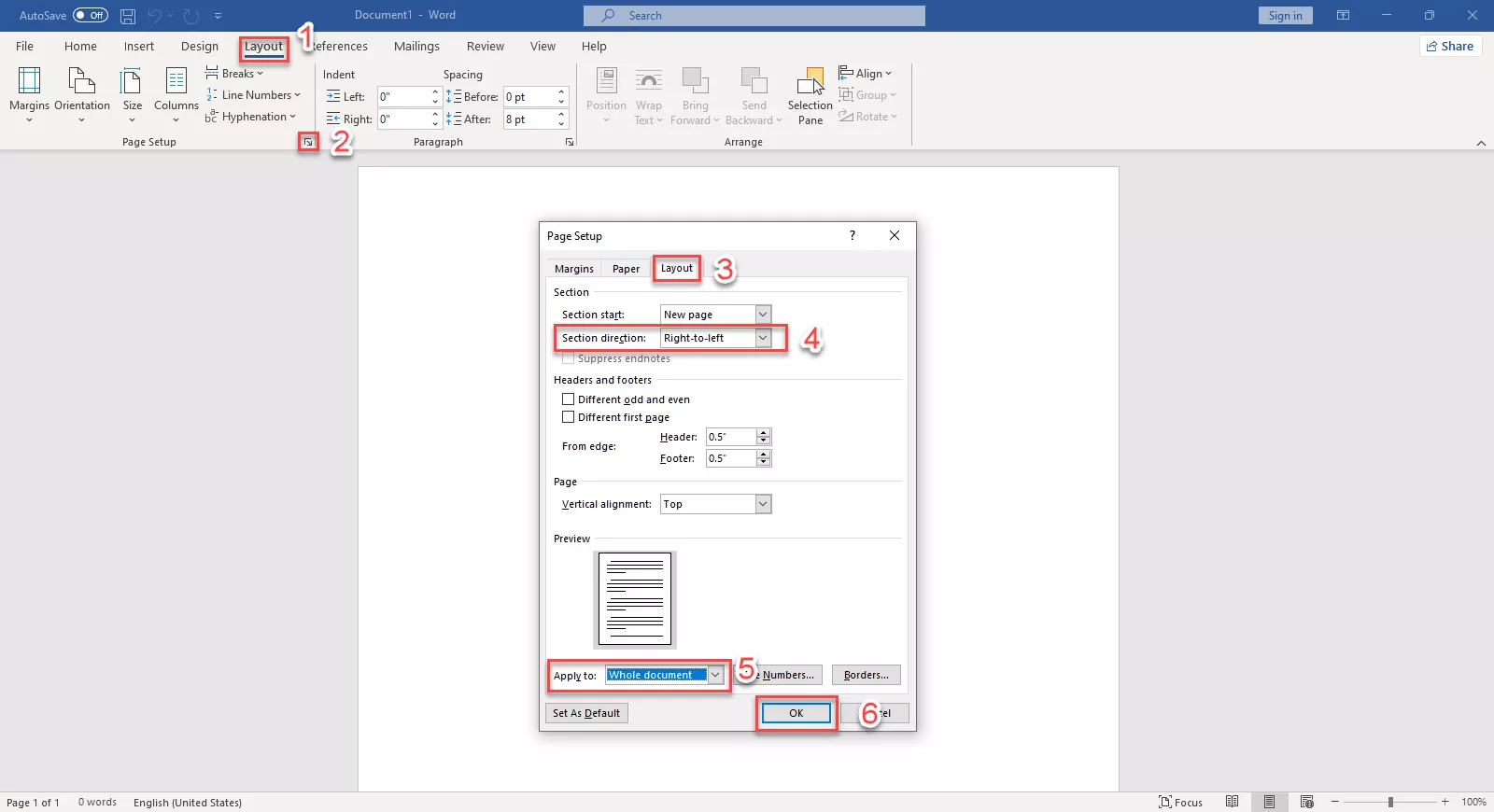The image size is (1494, 812).
Task: Open Customize Quick Access Toolbar menu
Action: point(218,16)
